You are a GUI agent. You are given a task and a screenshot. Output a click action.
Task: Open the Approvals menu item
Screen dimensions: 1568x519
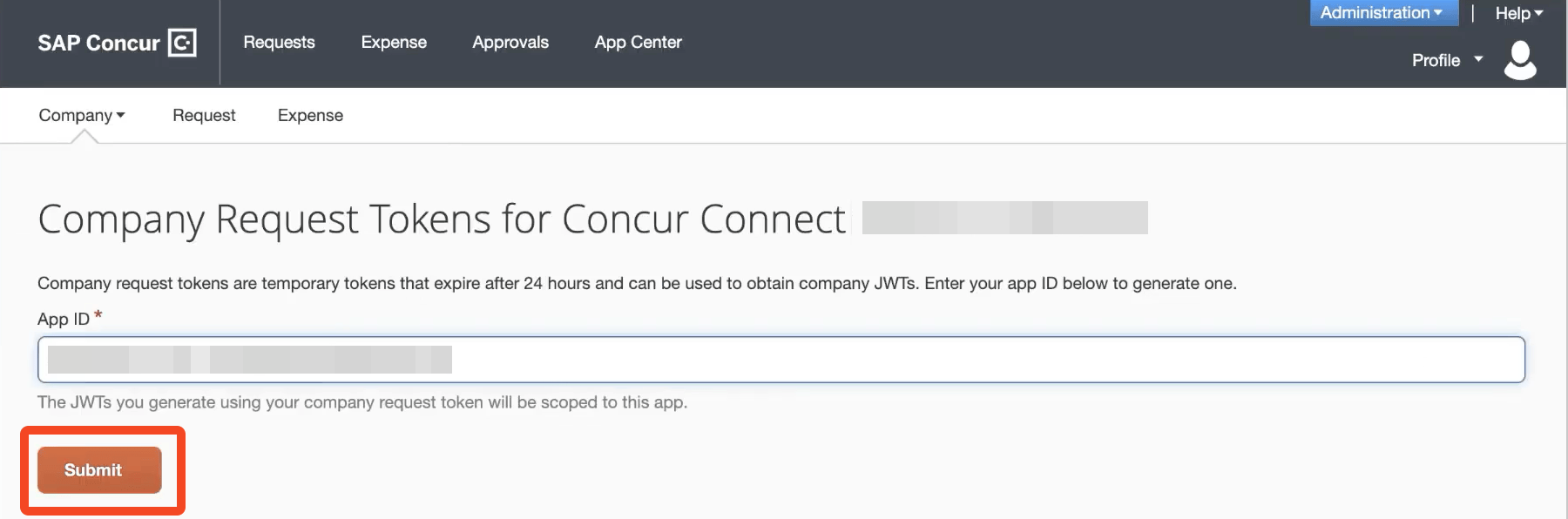[510, 43]
